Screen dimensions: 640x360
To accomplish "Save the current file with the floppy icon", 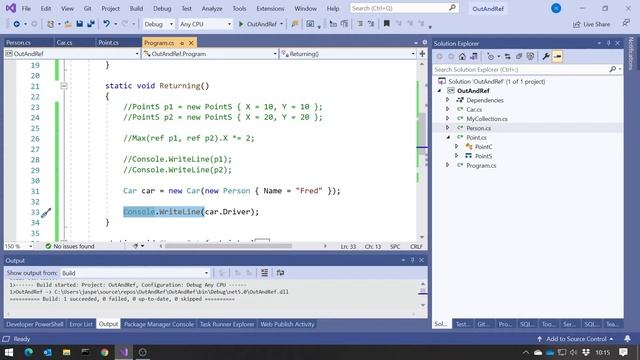I will 80,24.
